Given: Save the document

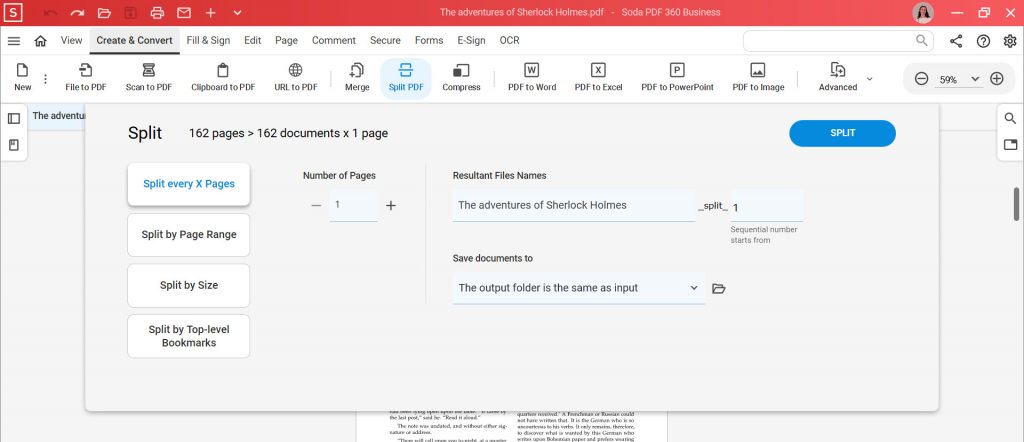Looking at the screenshot, I should 131,12.
